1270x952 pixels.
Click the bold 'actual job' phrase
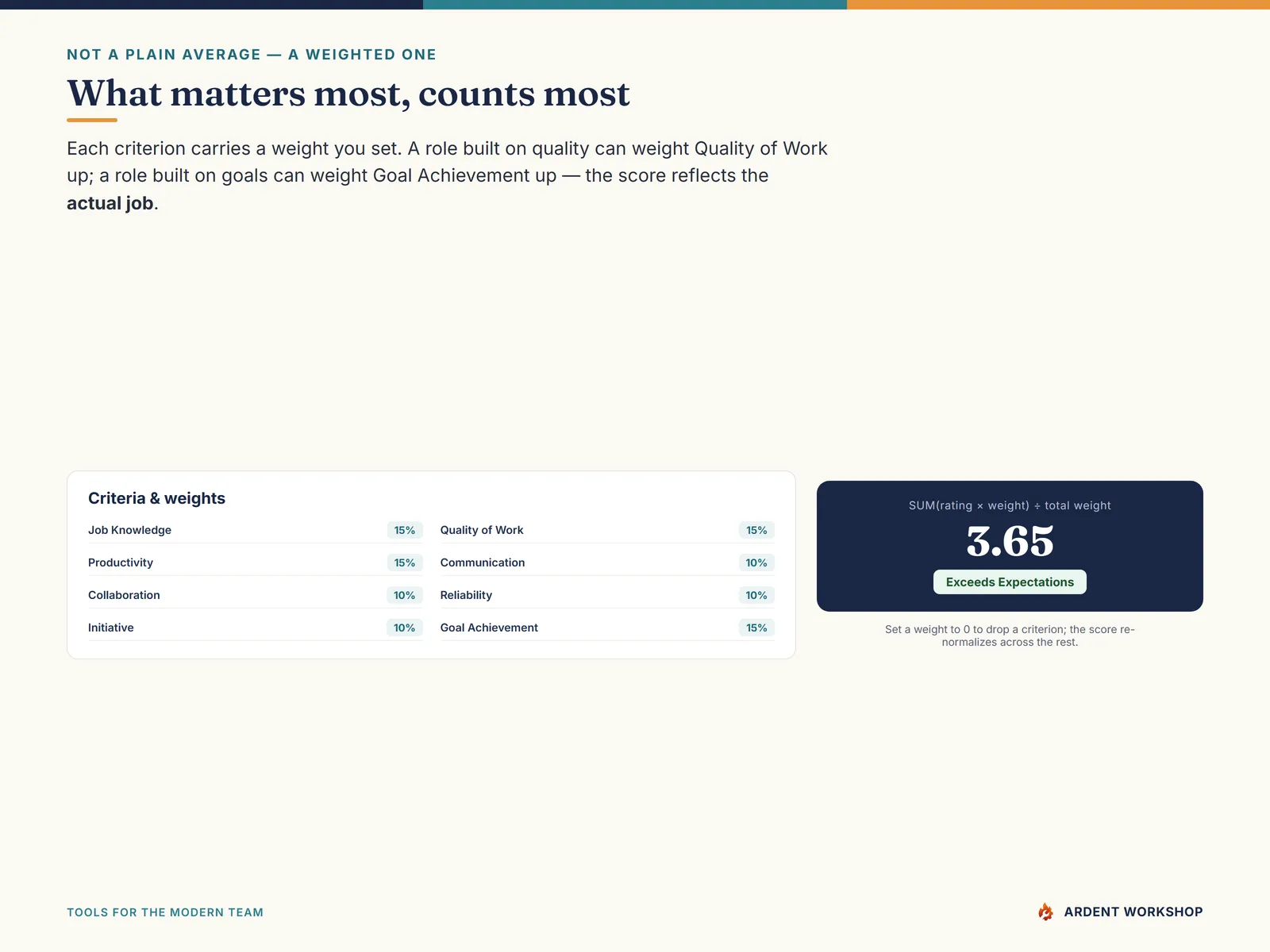[x=110, y=203]
